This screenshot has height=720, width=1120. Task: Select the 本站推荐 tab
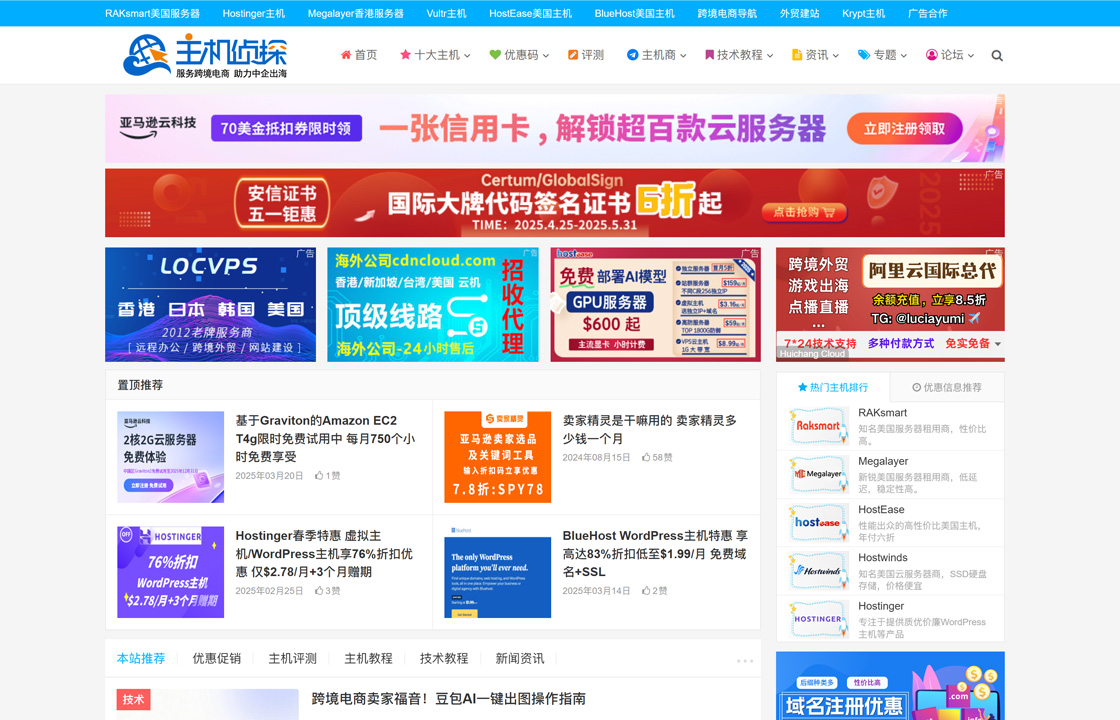point(141,659)
